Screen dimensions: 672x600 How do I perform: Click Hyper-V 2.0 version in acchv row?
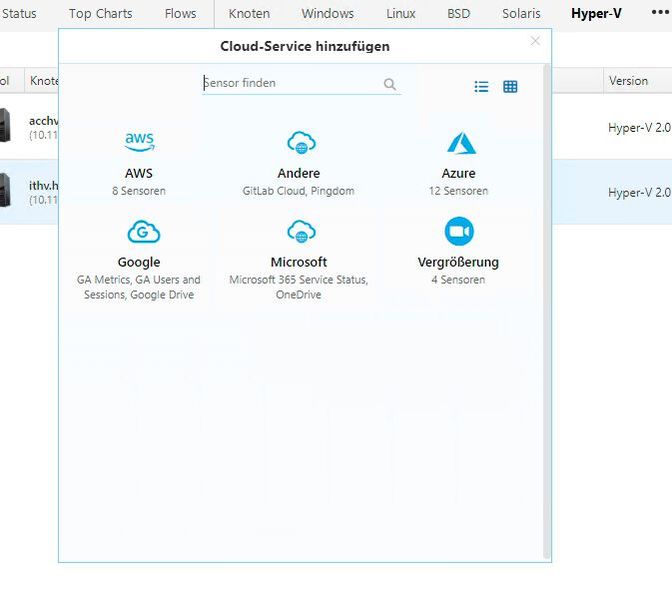639,128
